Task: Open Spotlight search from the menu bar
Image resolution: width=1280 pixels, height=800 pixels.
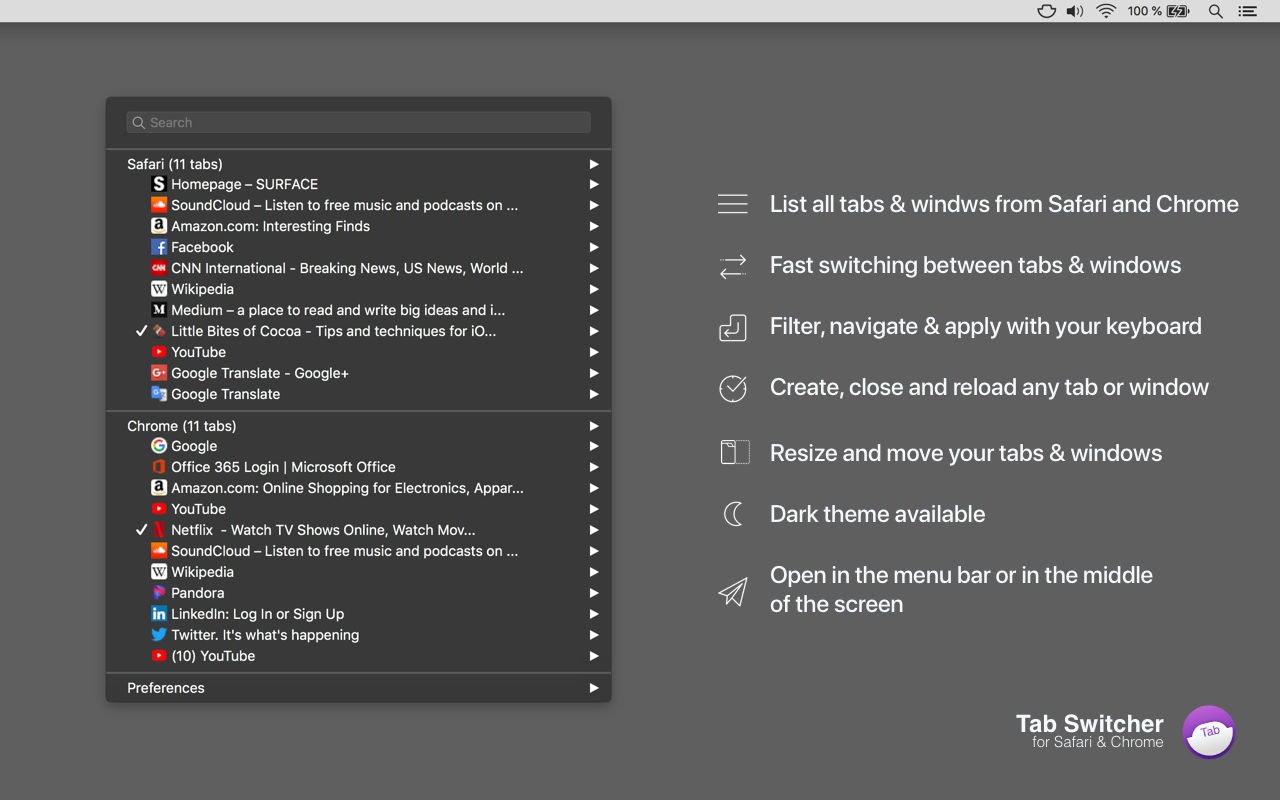Action: coord(1215,11)
